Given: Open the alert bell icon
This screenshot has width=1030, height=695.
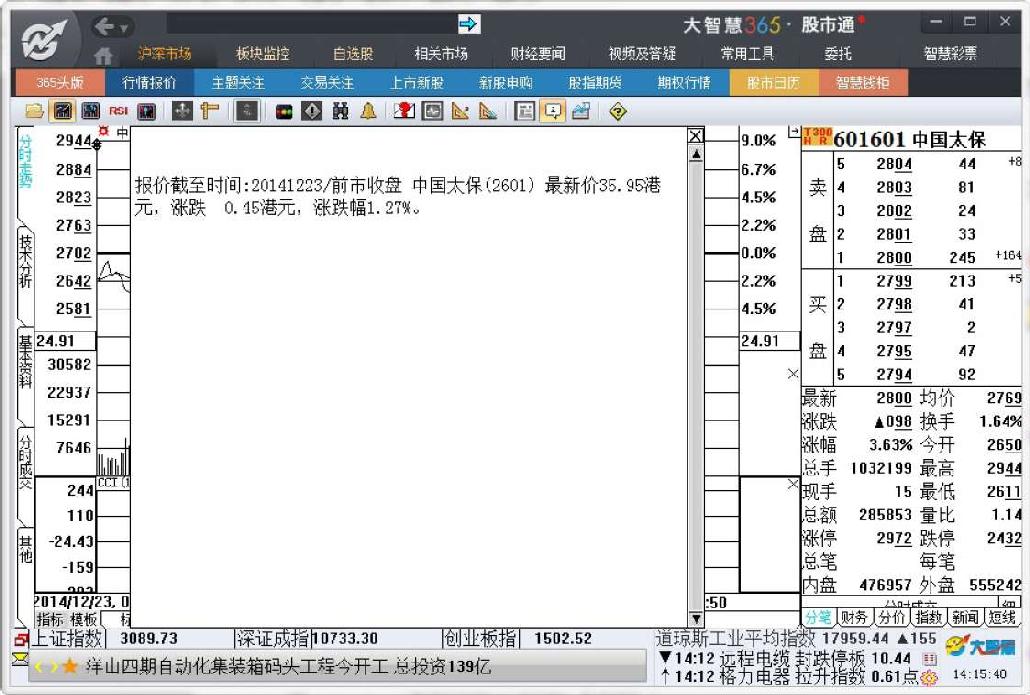Looking at the screenshot, I should 369,111.
